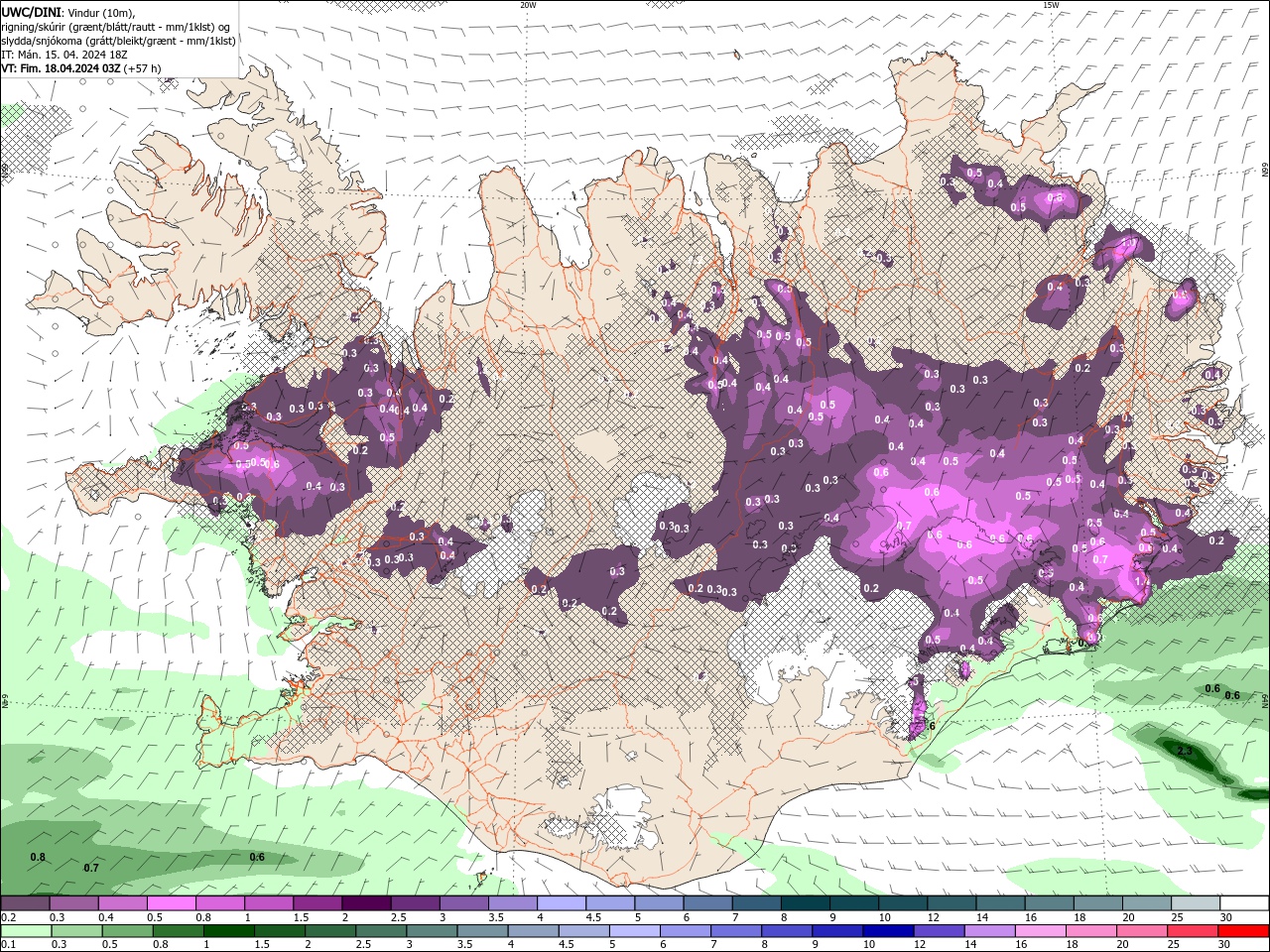Image resolution: width=1270 pixels, height=952 pixels.
Task: Pick snow legend swatch between 25 and 30
Action: 1197,903
